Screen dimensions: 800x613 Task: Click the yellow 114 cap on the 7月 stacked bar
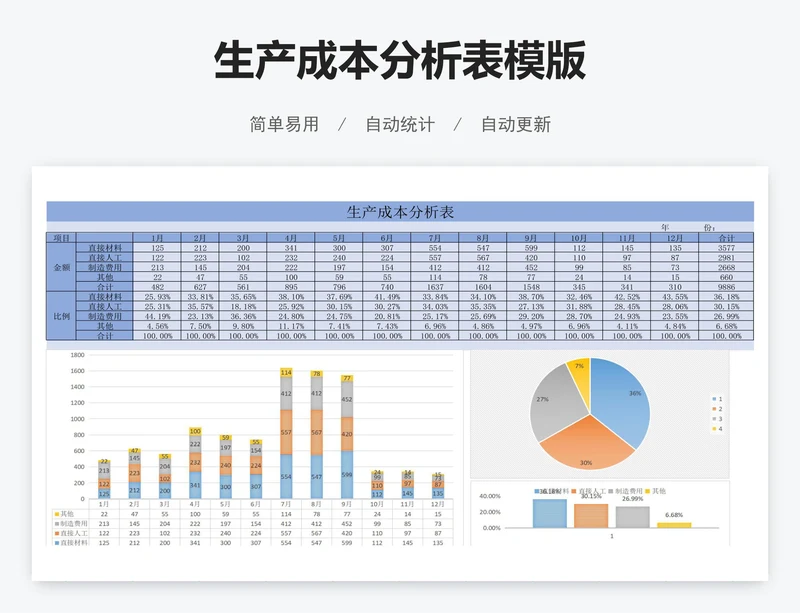pyautogui.click(x=286, y=373)
